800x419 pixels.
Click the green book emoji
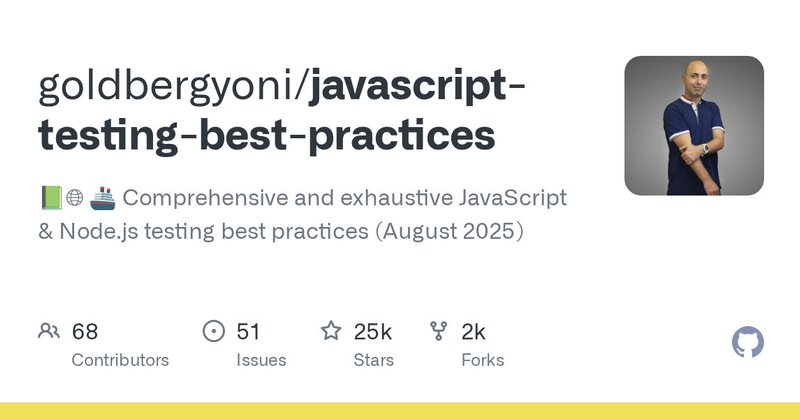52,198
